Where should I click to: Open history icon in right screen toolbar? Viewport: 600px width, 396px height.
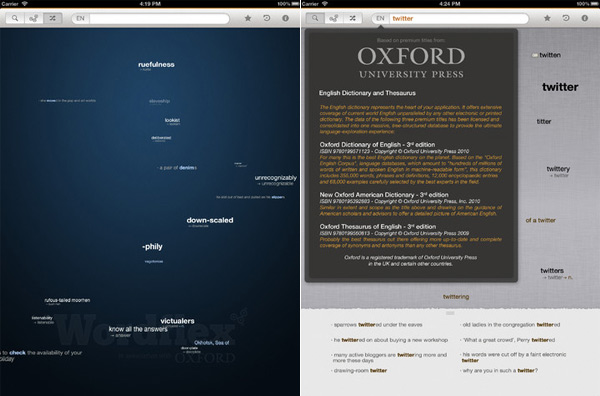(566, 18)
